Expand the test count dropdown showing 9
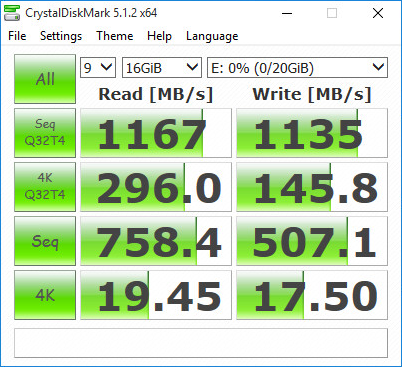This screenshot has height=367, width=402. click(x=98, y=68)
